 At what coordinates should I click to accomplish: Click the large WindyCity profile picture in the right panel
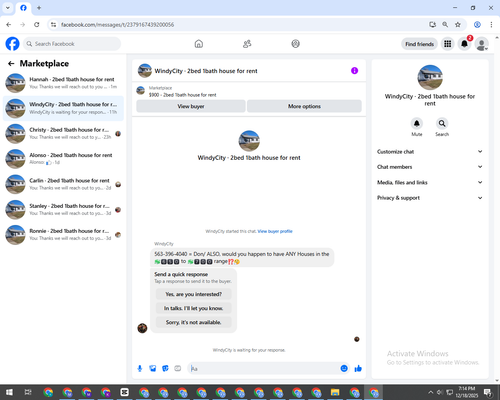coord(430,77)
